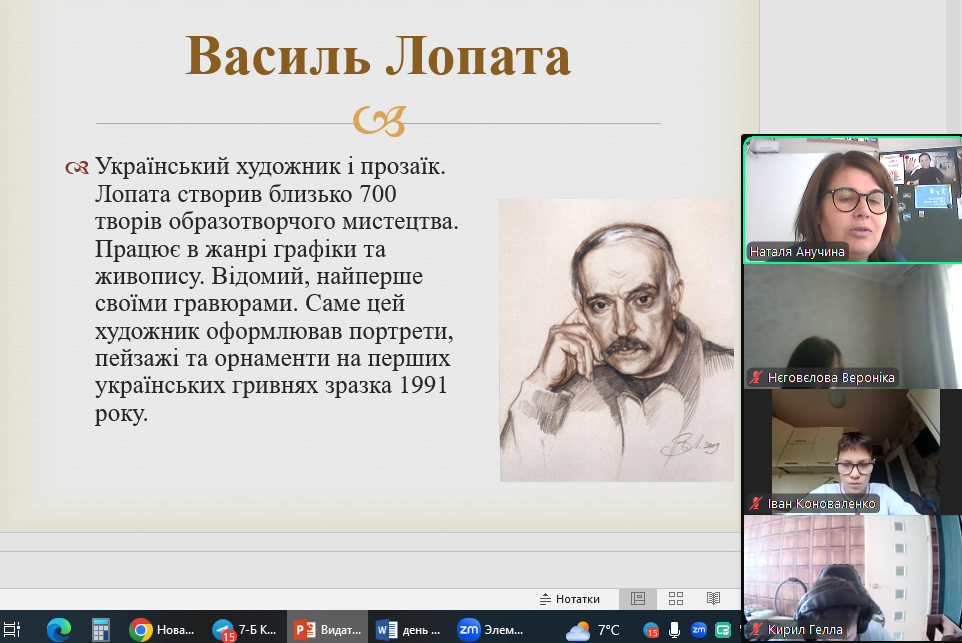The width and height of the screenshot is (962, 643).
Task: Click the slide paragraph starting Український художник
Action: (x=276, y=290)
